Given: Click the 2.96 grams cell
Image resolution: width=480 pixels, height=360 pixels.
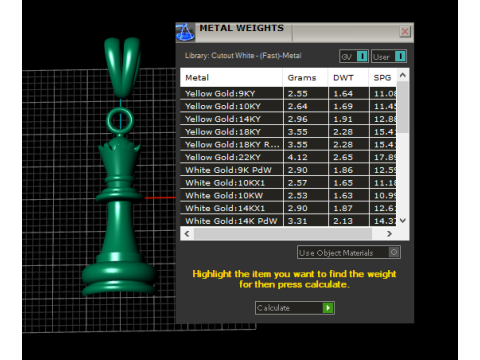Looking at the screenshot, I should click(x=306, y=119).
